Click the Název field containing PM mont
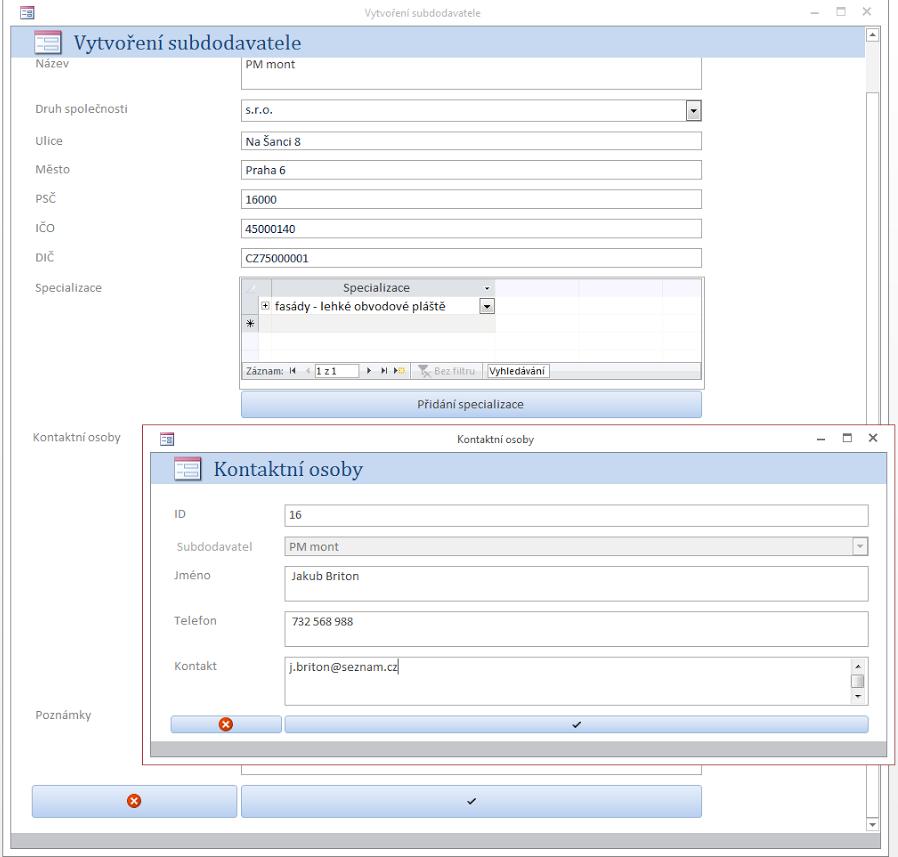This screenshot has width=898, height=857. click(471, 72)
